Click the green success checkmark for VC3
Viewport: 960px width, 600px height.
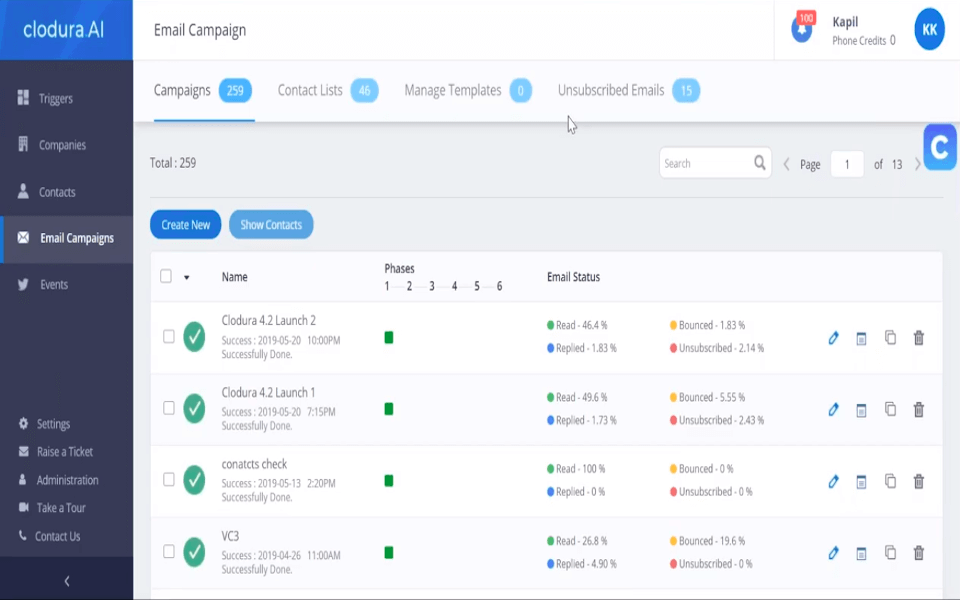[194, 552]
